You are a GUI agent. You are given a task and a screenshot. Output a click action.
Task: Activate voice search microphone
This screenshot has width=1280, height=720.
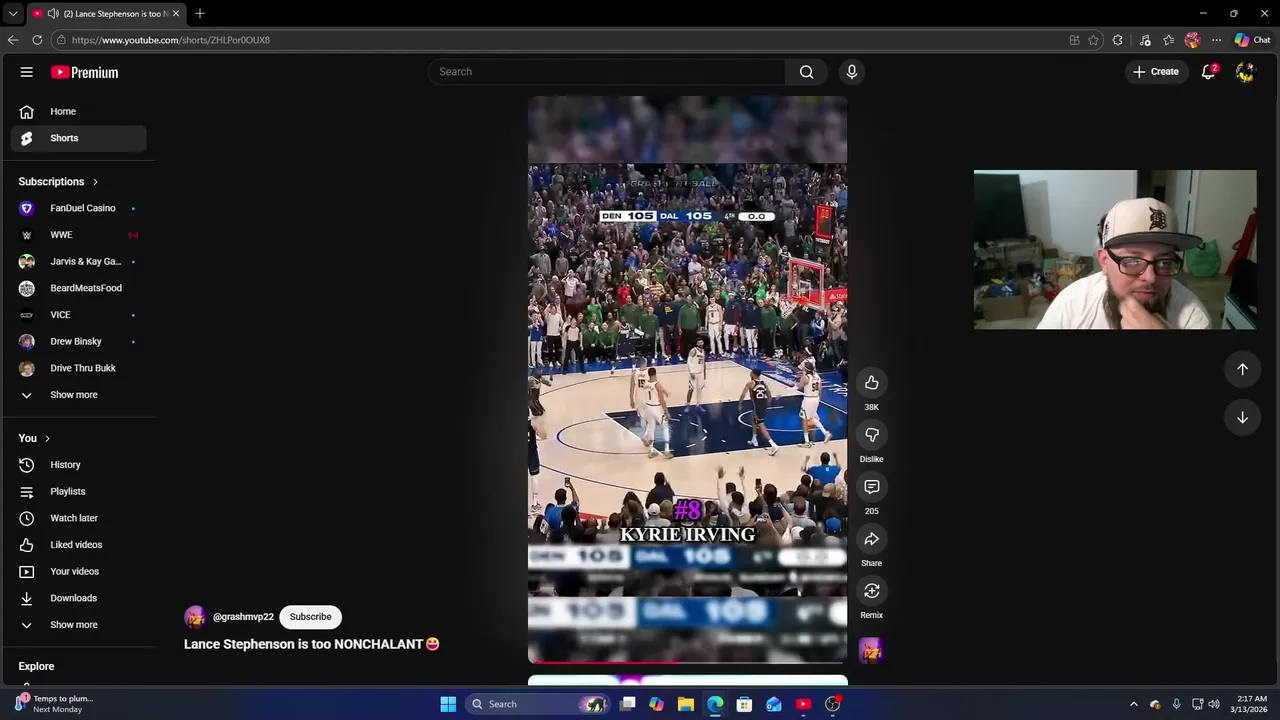852,72
